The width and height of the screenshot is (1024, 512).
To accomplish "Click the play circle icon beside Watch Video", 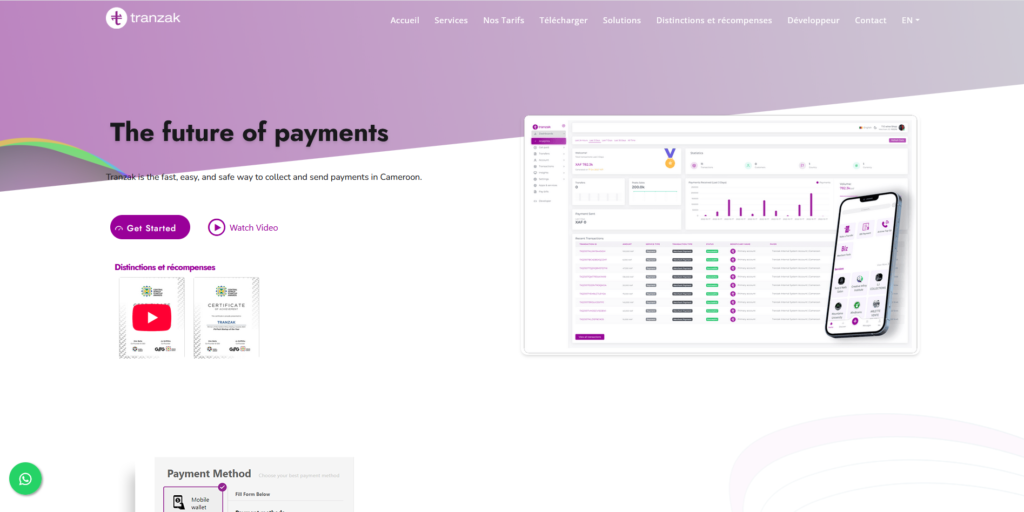I will (x=217, y=227).
